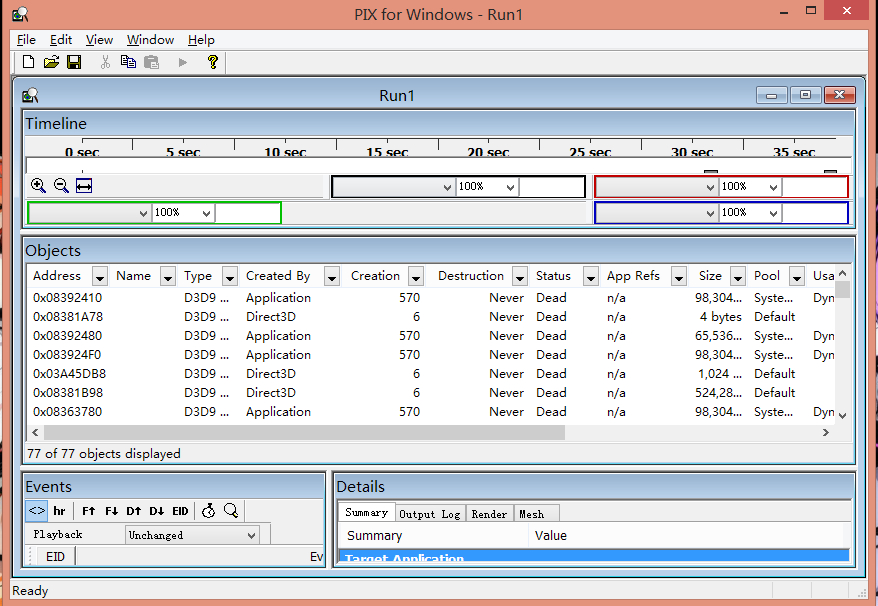This screenshot has height=606, width=878.
Task: Toggle the <> button in Events toolbar
Action: click(x=37, y=511)
